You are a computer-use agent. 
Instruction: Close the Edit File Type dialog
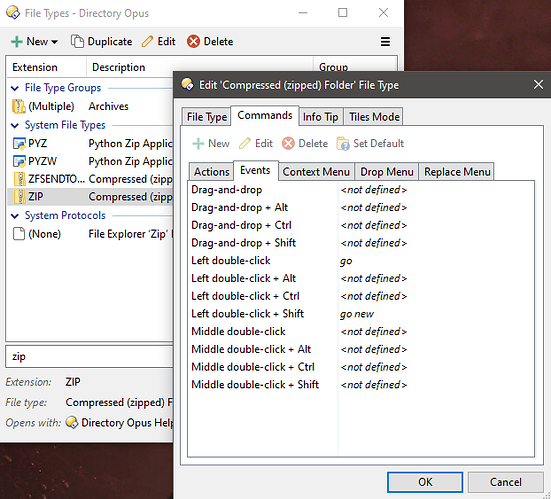coord(538,85)
